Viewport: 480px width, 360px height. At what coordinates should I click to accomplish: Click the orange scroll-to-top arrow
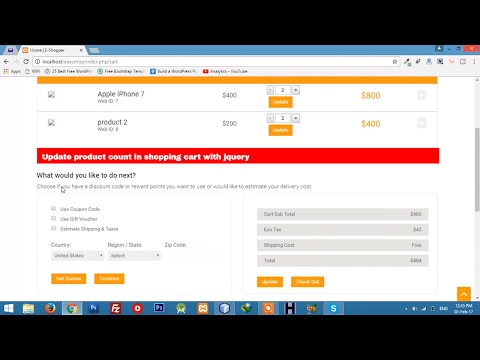point(464,294)
